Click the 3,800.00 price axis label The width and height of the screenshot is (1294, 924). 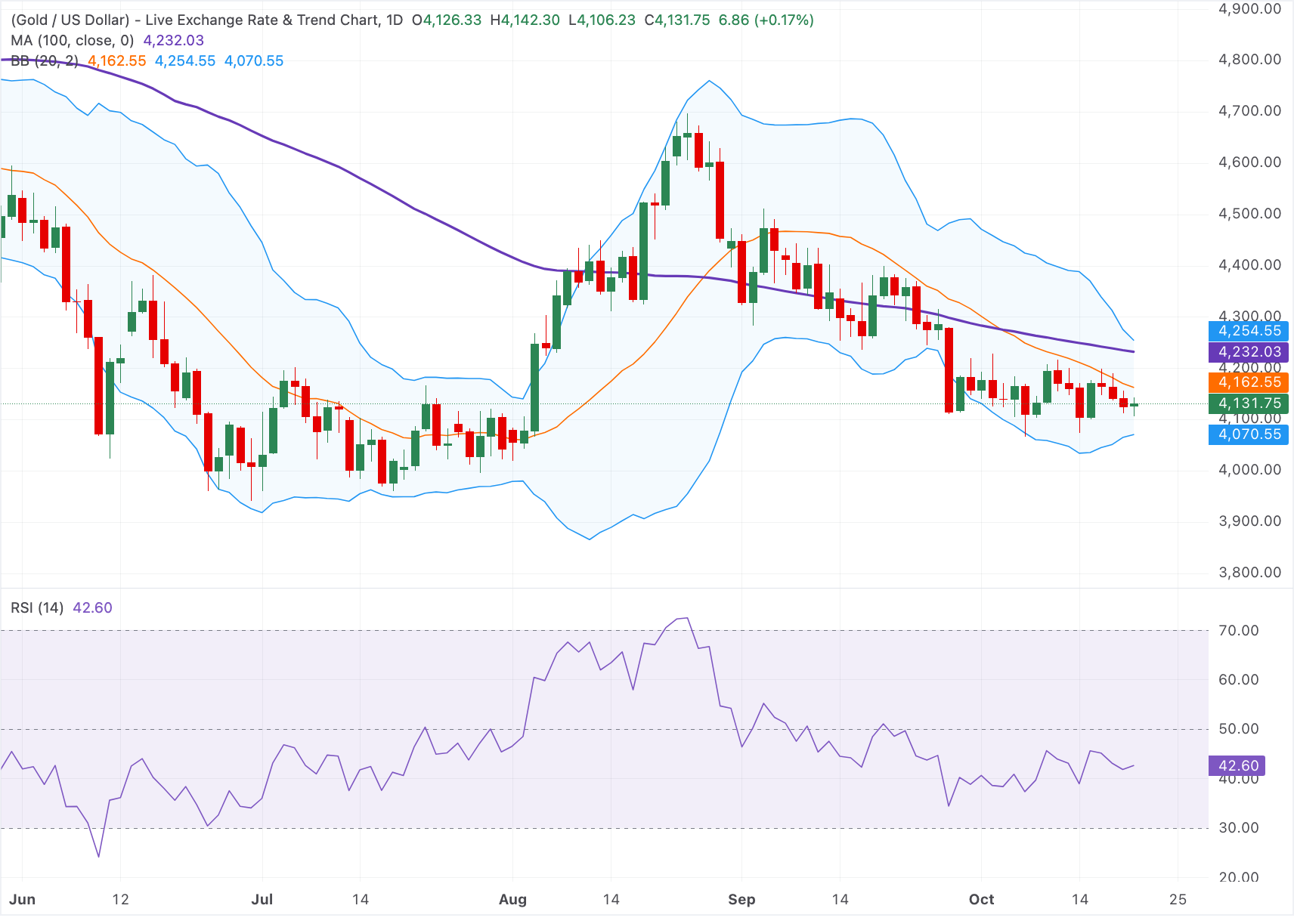1250,573
